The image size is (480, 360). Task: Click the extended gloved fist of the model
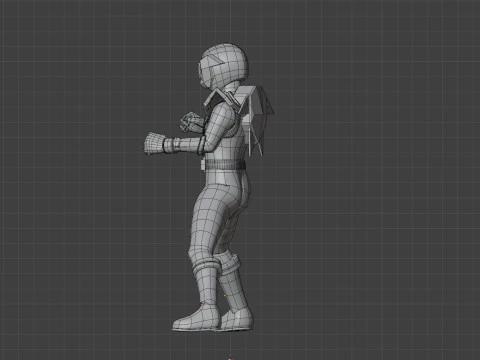coord(153,143)
